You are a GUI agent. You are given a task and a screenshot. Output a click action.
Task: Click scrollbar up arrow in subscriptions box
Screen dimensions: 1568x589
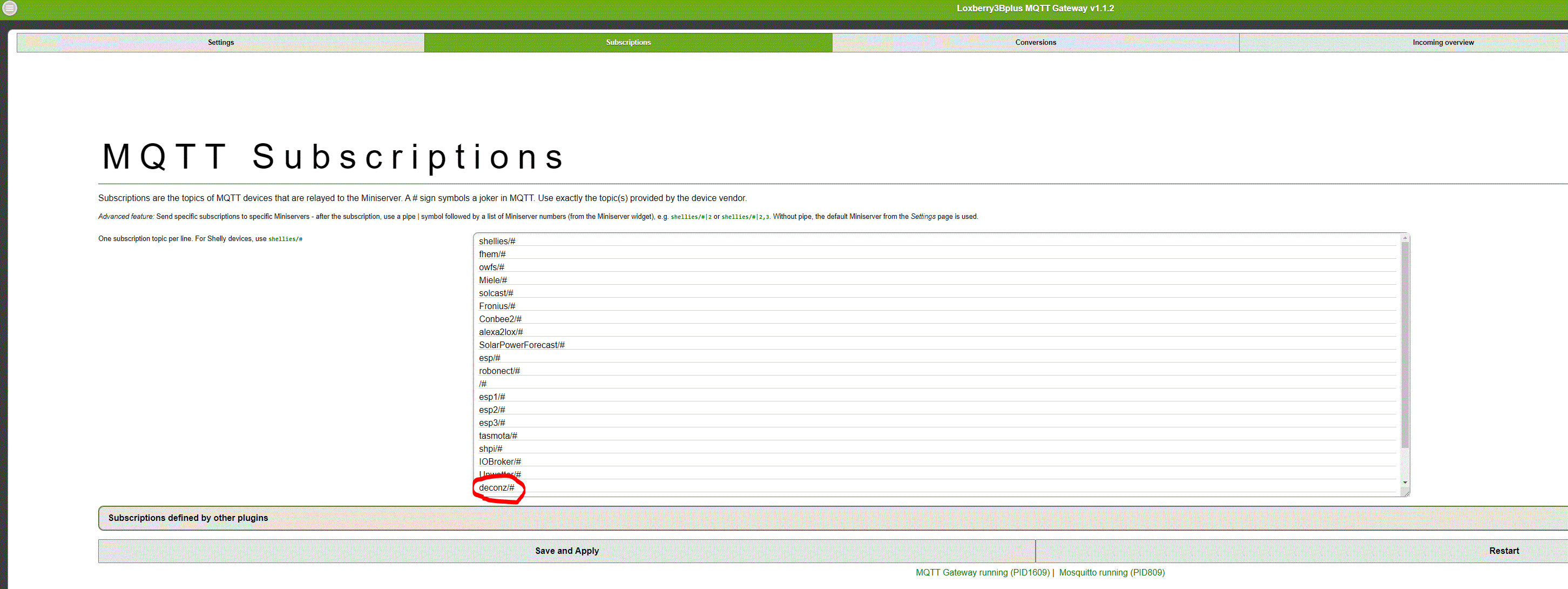[x=1405, y=238]
